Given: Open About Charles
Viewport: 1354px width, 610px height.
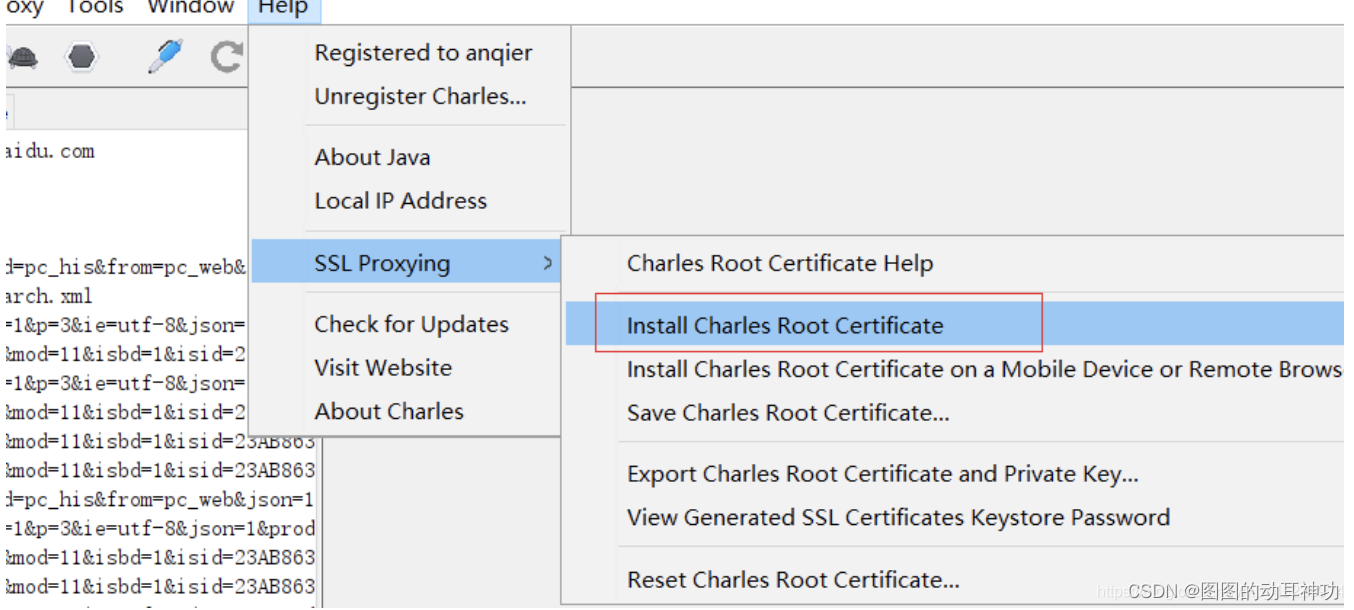Looking at the screenshot, I should (389, 411).
